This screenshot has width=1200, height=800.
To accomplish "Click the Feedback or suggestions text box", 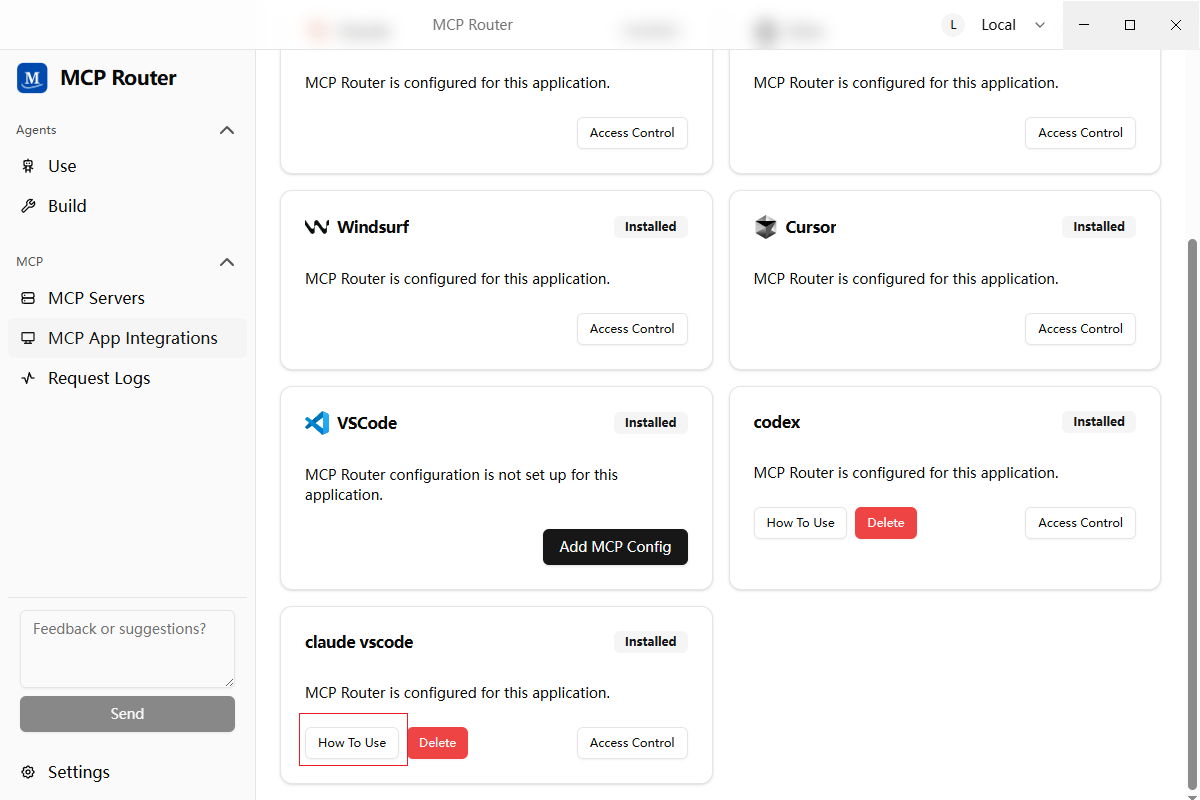I will click(127, 648).
